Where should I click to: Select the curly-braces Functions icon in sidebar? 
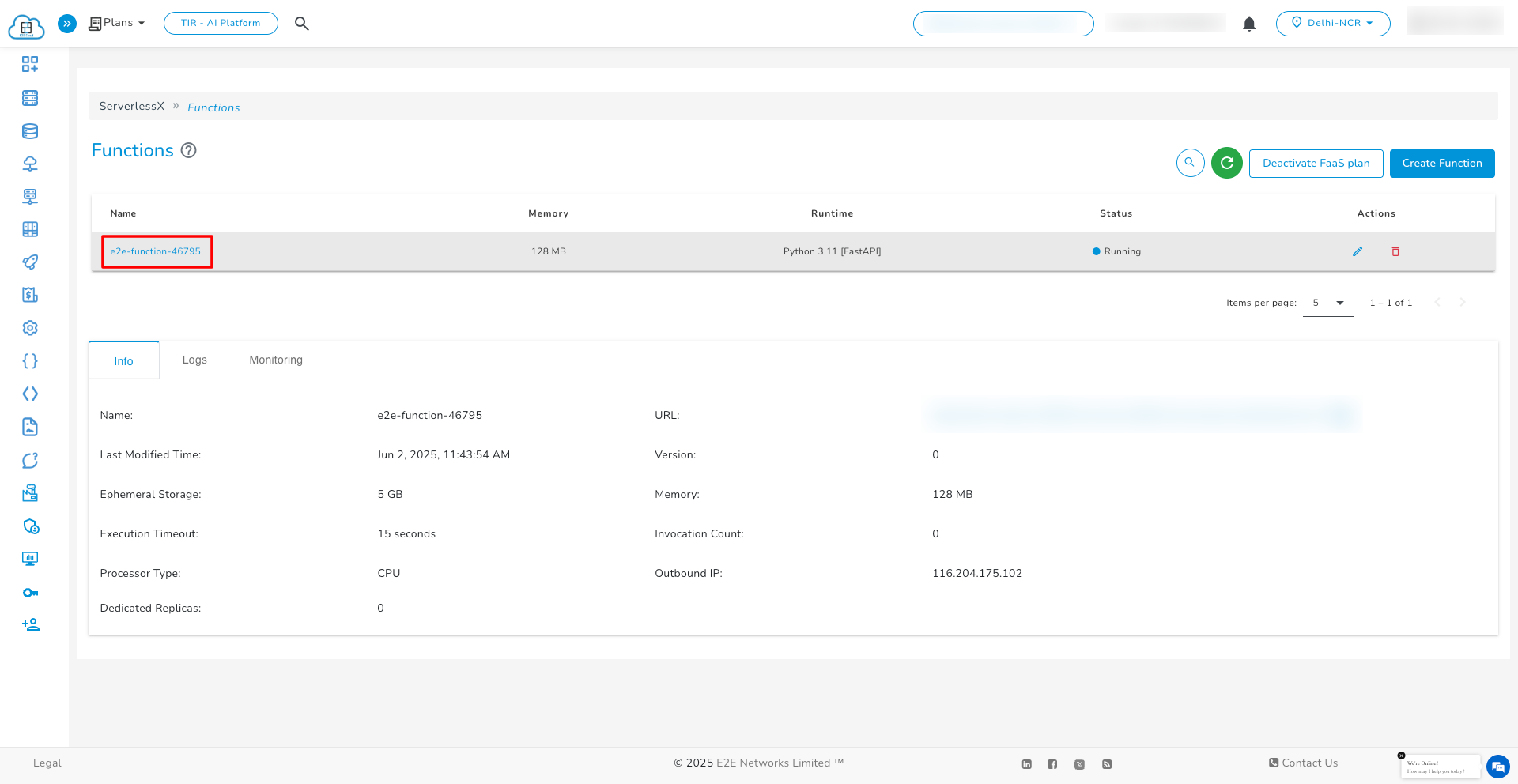tap(30, 360)
